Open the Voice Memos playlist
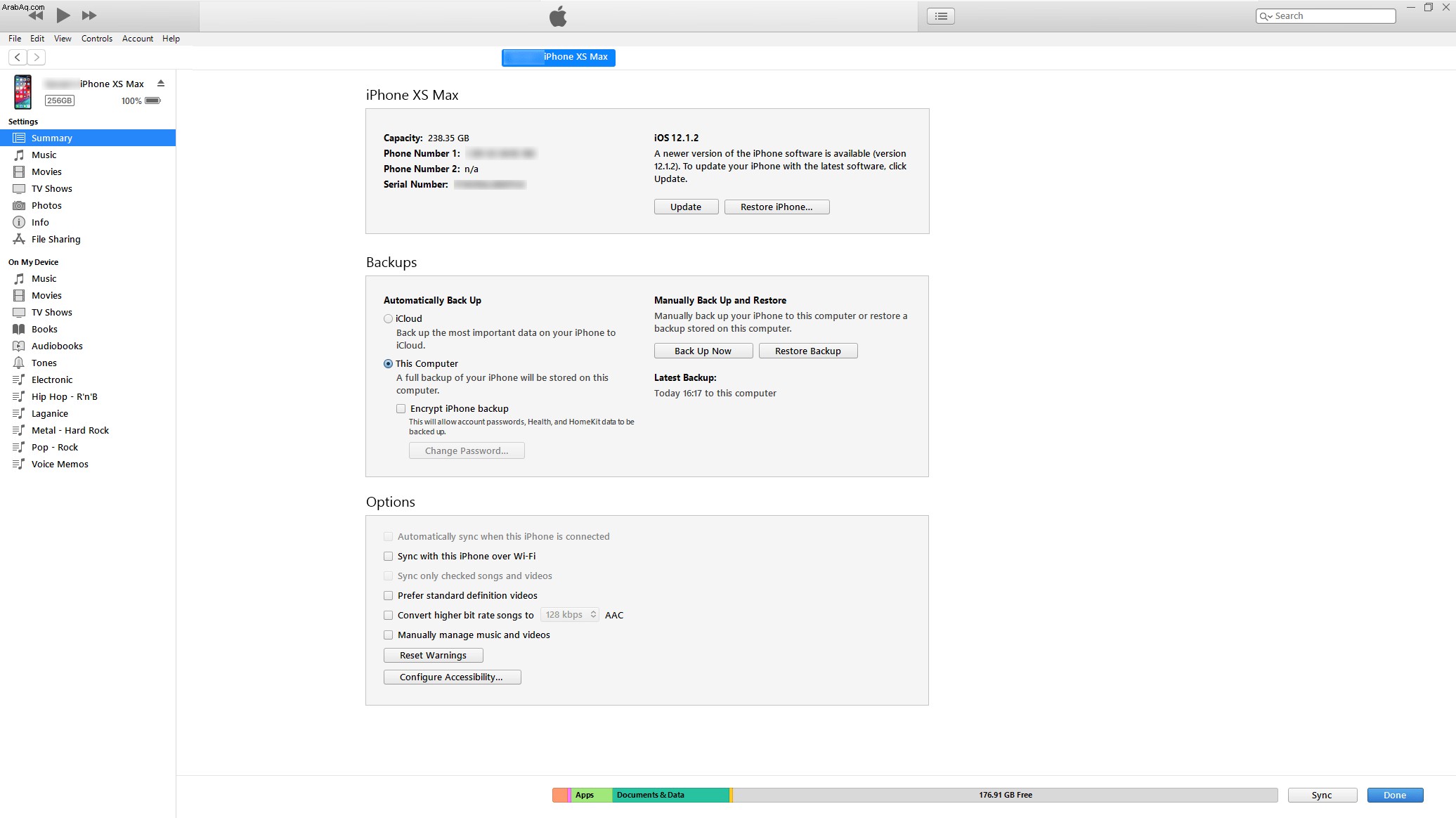1456x818 pixels. (x=60, y=464)
